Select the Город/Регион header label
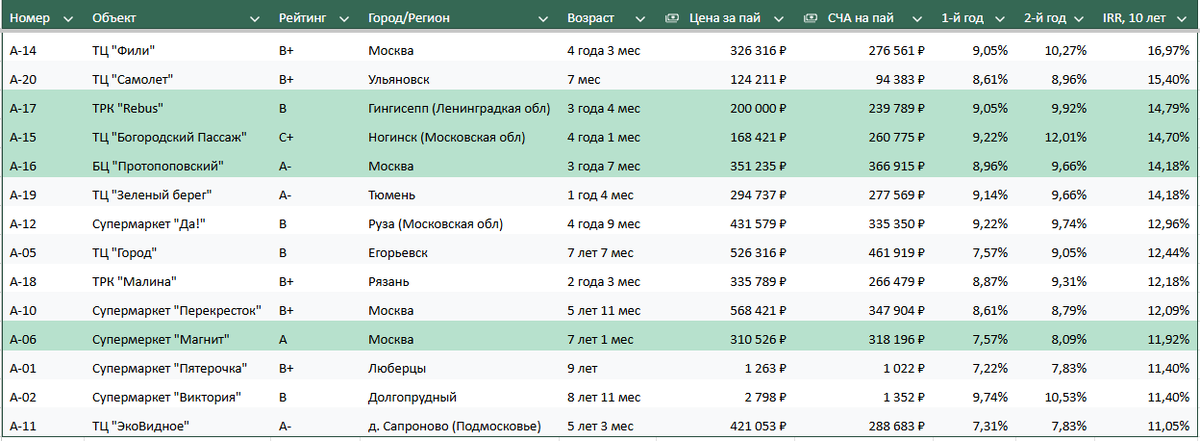The image size is (1200, 441). click(410, 19)
